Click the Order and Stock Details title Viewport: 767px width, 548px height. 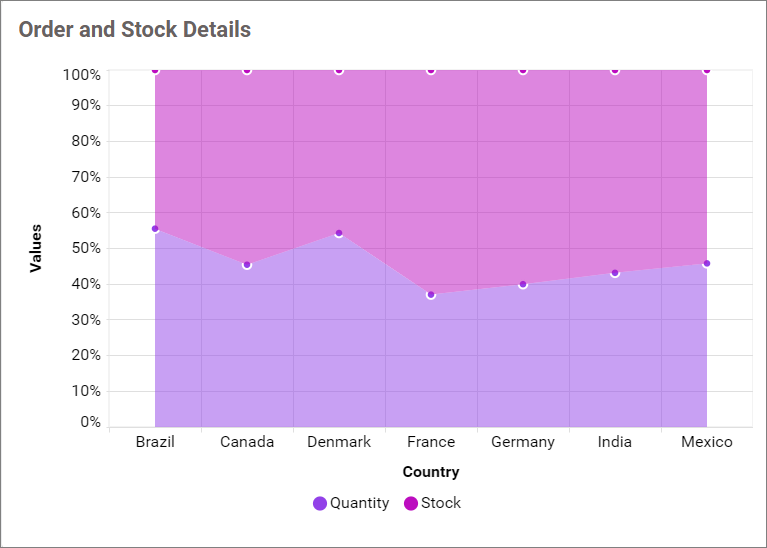pos(135,30)
